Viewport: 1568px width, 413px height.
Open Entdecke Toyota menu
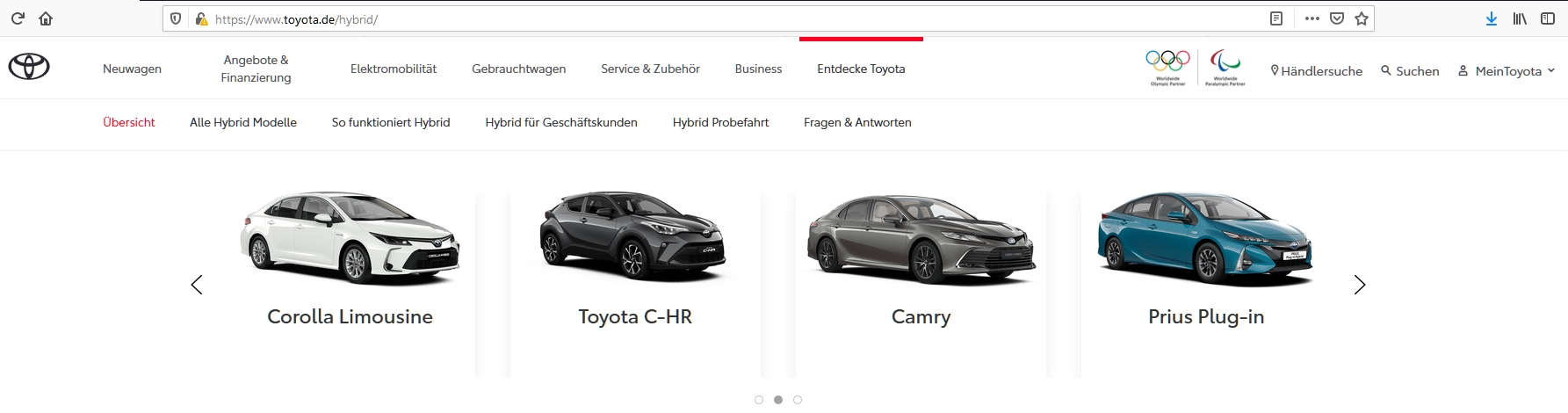[861, 69]
